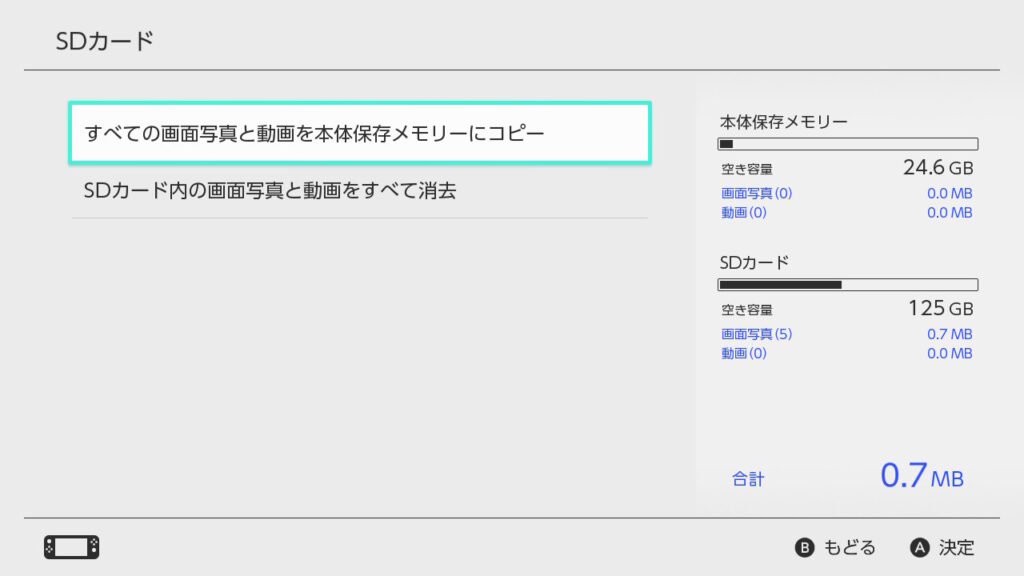Viewport: 1024px width, 576px height.
Task: Click the SDカード heading in the storage panel
Action: (x=754, y=263)
